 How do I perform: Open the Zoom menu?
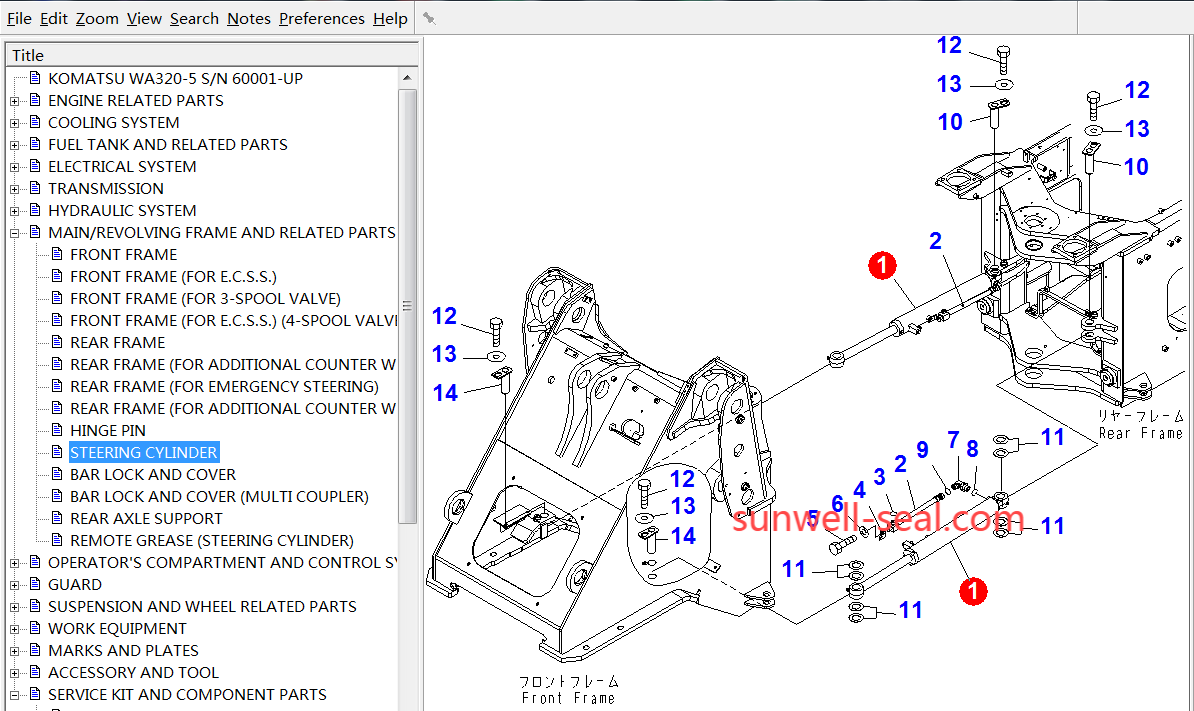pyautogui.click(x=97, y=18)
